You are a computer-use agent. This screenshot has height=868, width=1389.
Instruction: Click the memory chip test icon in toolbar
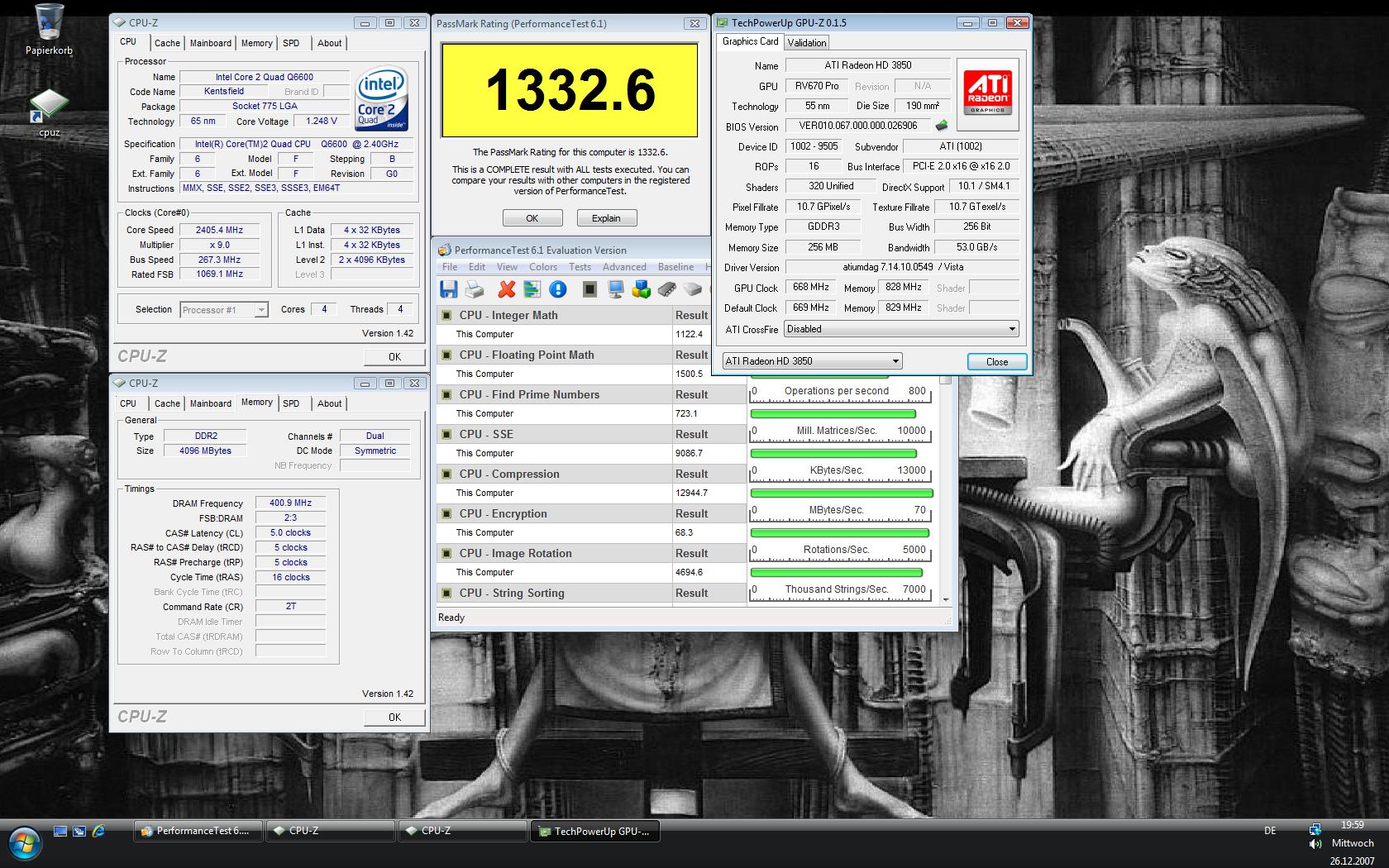pos(667,289)
